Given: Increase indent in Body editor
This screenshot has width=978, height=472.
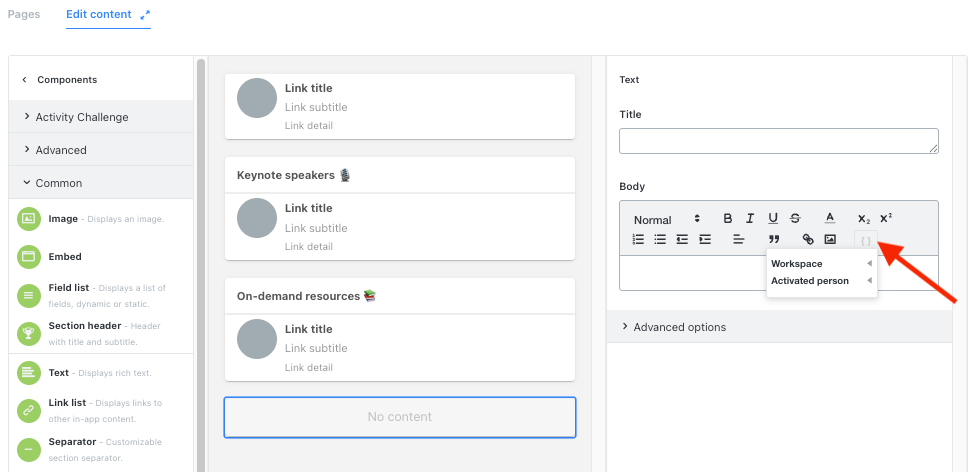Looking at the screenshot, I should [x=705, y=239].
